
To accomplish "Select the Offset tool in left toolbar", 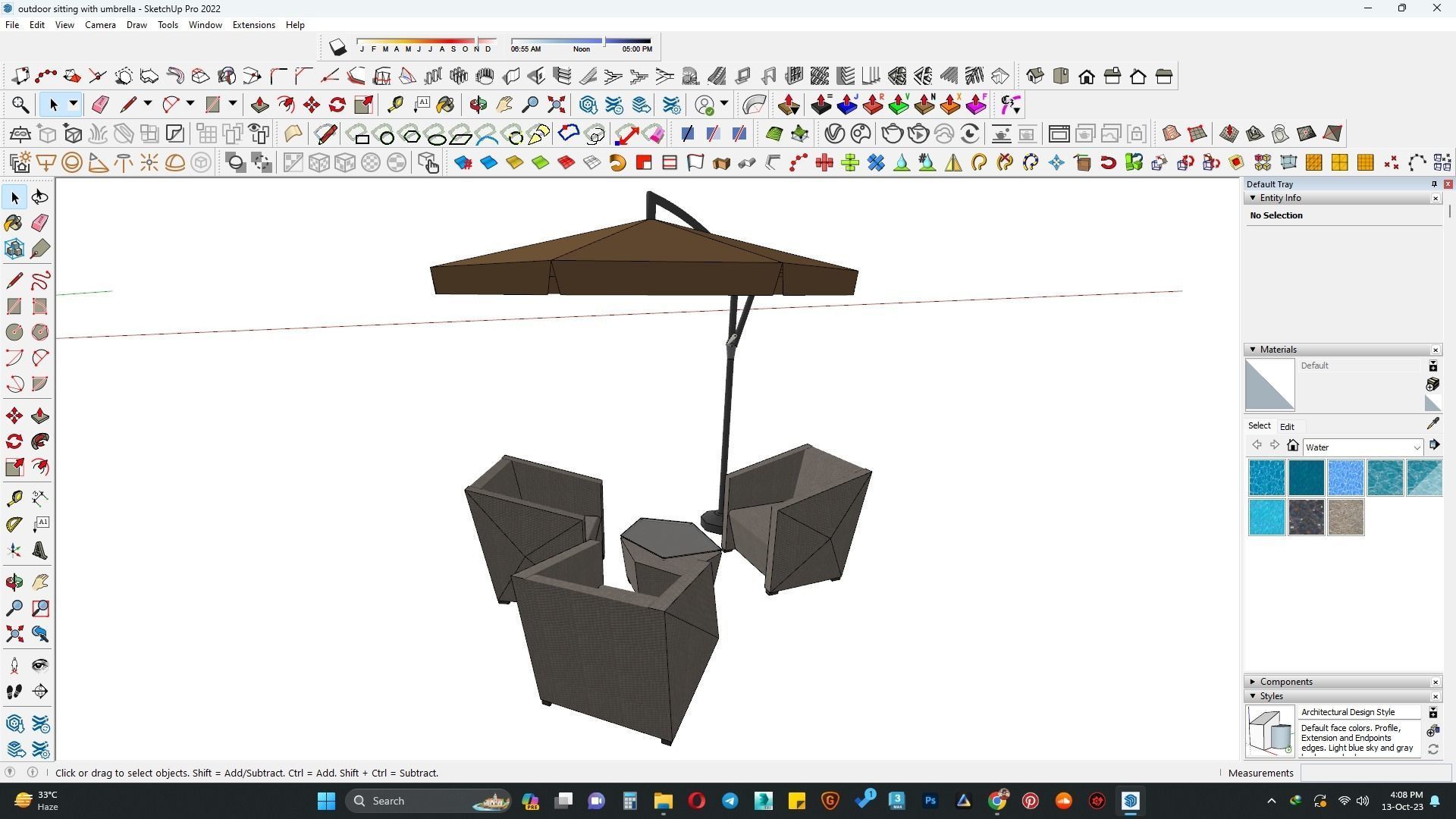I will [x=40, y=467].
